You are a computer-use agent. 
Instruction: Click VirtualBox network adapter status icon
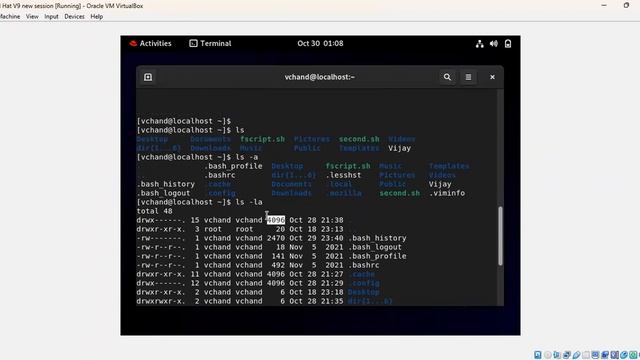coord(567,355)
